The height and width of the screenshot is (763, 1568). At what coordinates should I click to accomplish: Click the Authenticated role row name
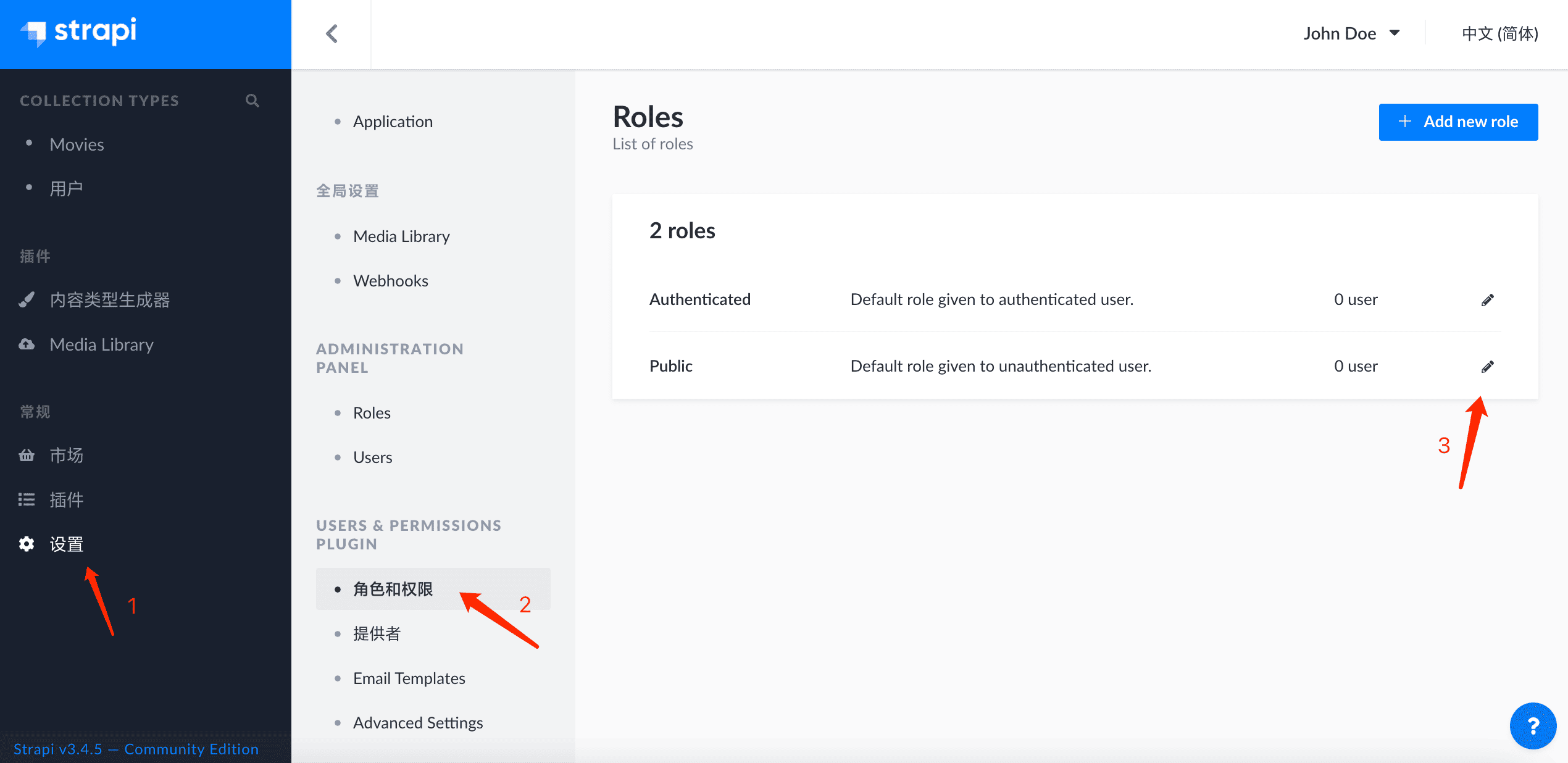(x=699, y=299)
